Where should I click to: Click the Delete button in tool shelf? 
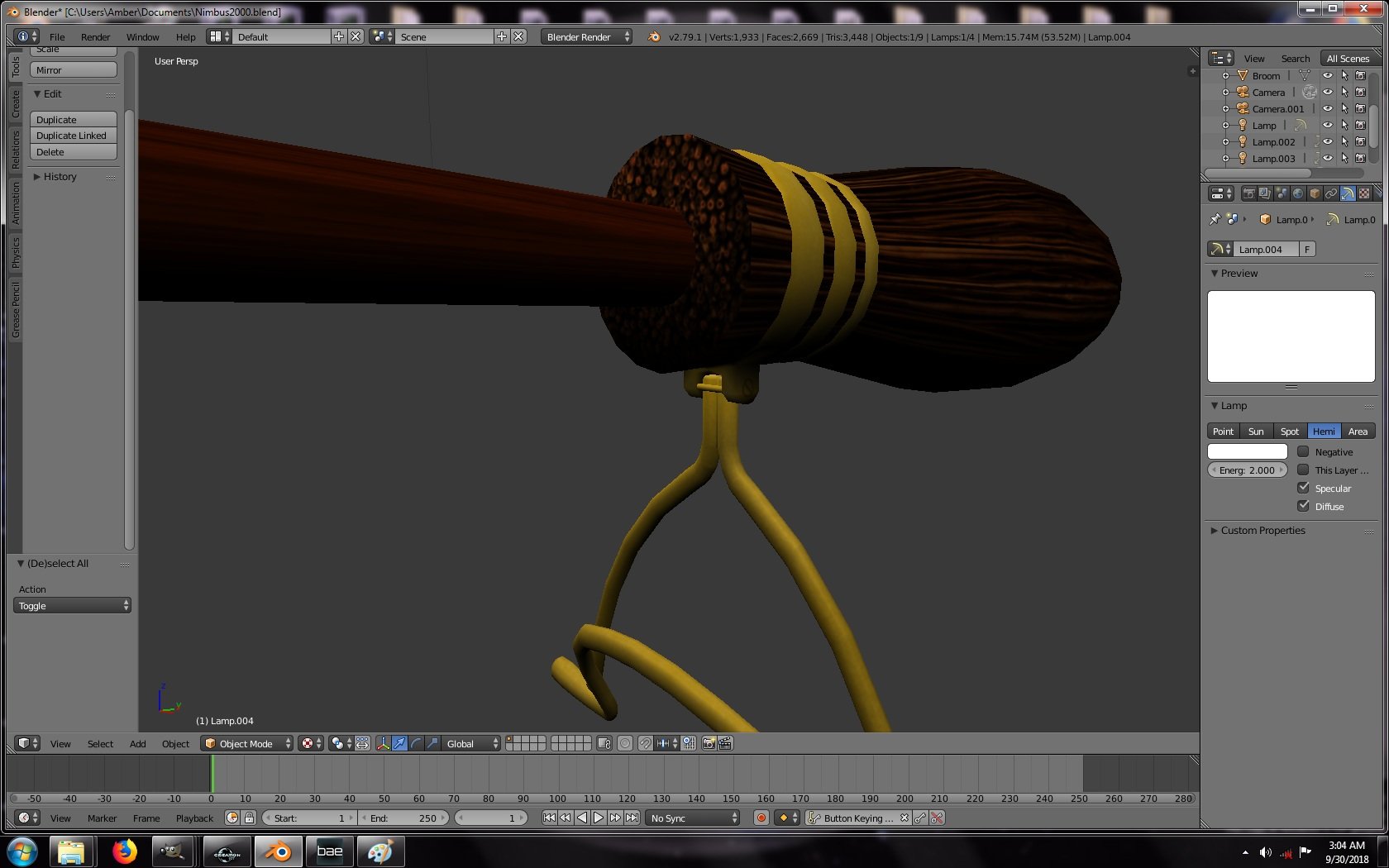click(x=74, y=151)
